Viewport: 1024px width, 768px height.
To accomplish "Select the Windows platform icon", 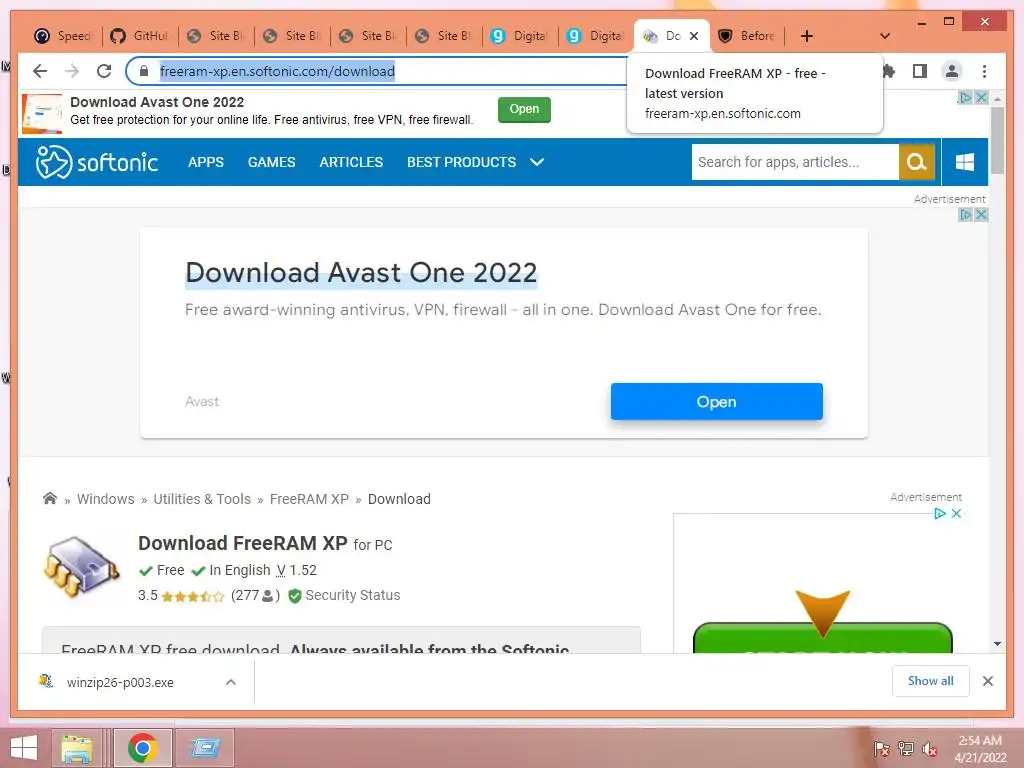I will [x=965, y=162].
